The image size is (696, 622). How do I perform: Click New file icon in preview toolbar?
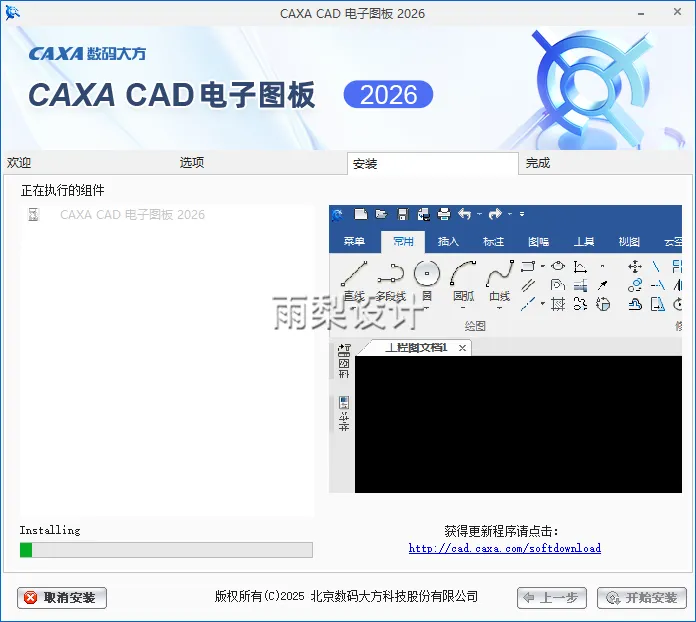[x=361, y=214]
